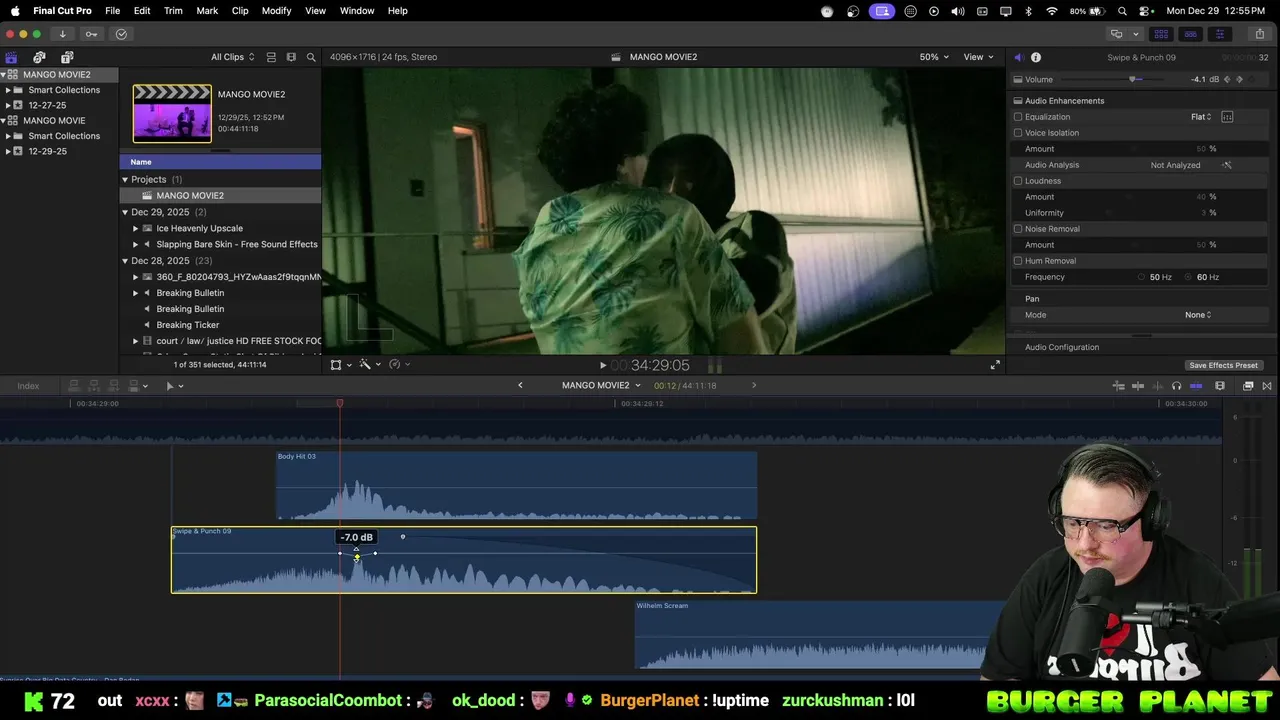
Task: Open the Trim menu
Action: (173, 11)
